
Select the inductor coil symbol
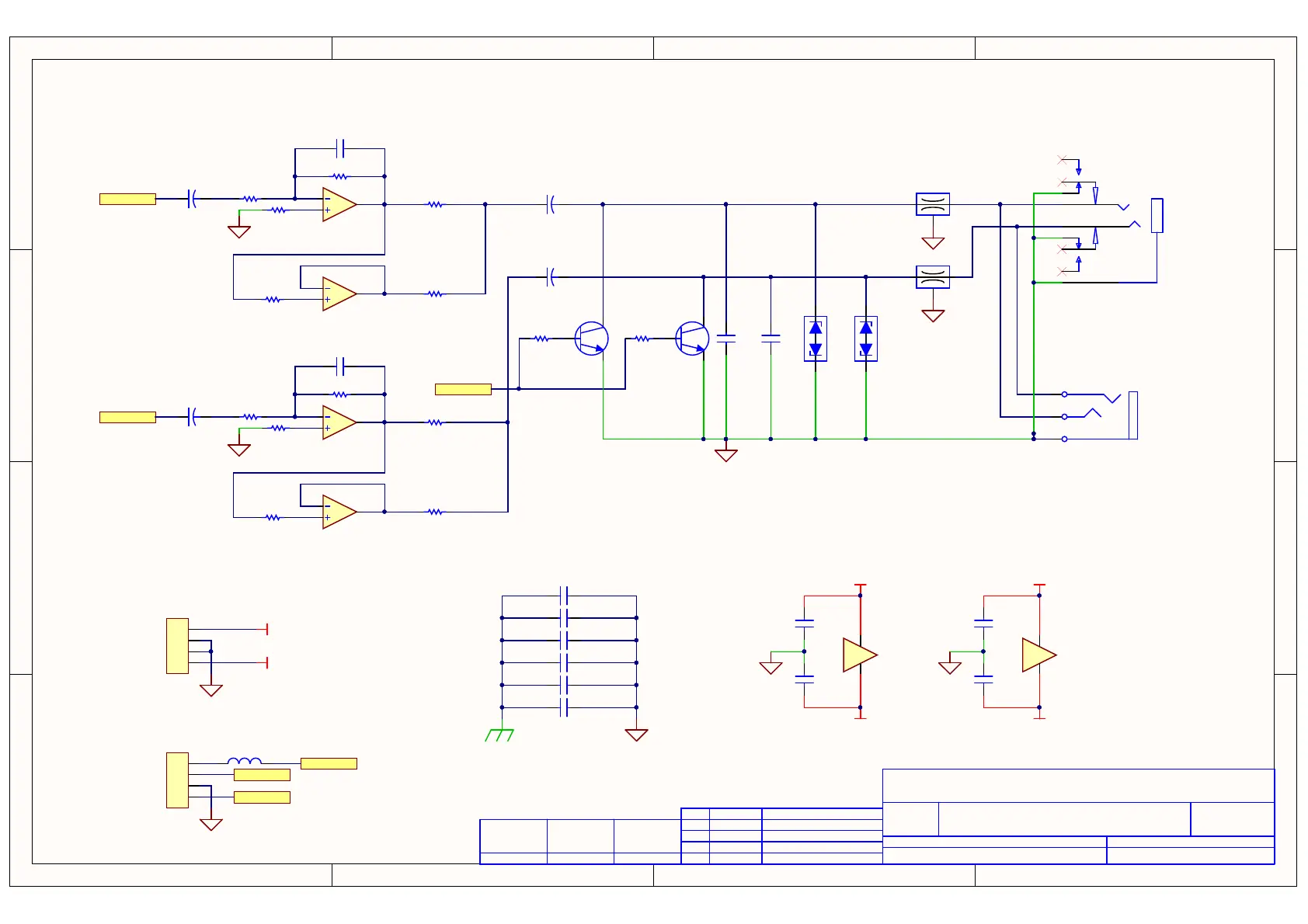(x=245, y=761)
